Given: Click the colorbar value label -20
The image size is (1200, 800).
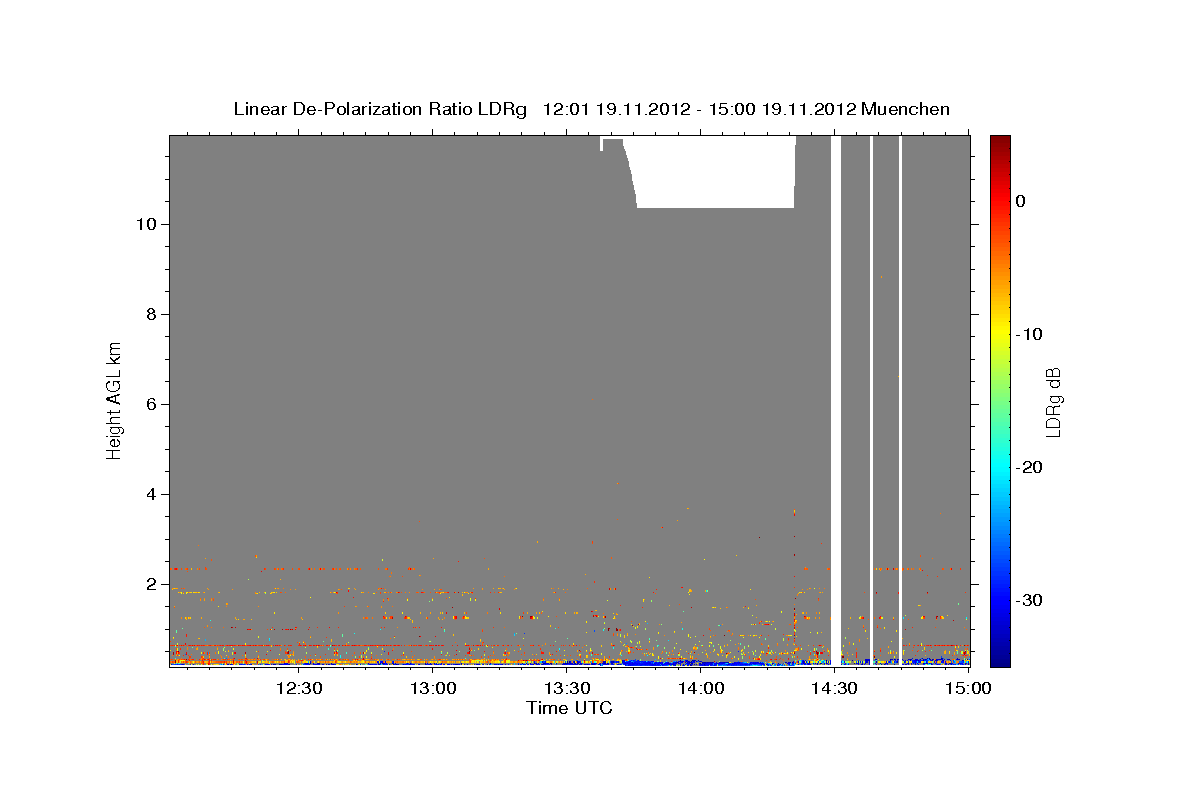Looking at the screenshot, I should coord(1029,467).
